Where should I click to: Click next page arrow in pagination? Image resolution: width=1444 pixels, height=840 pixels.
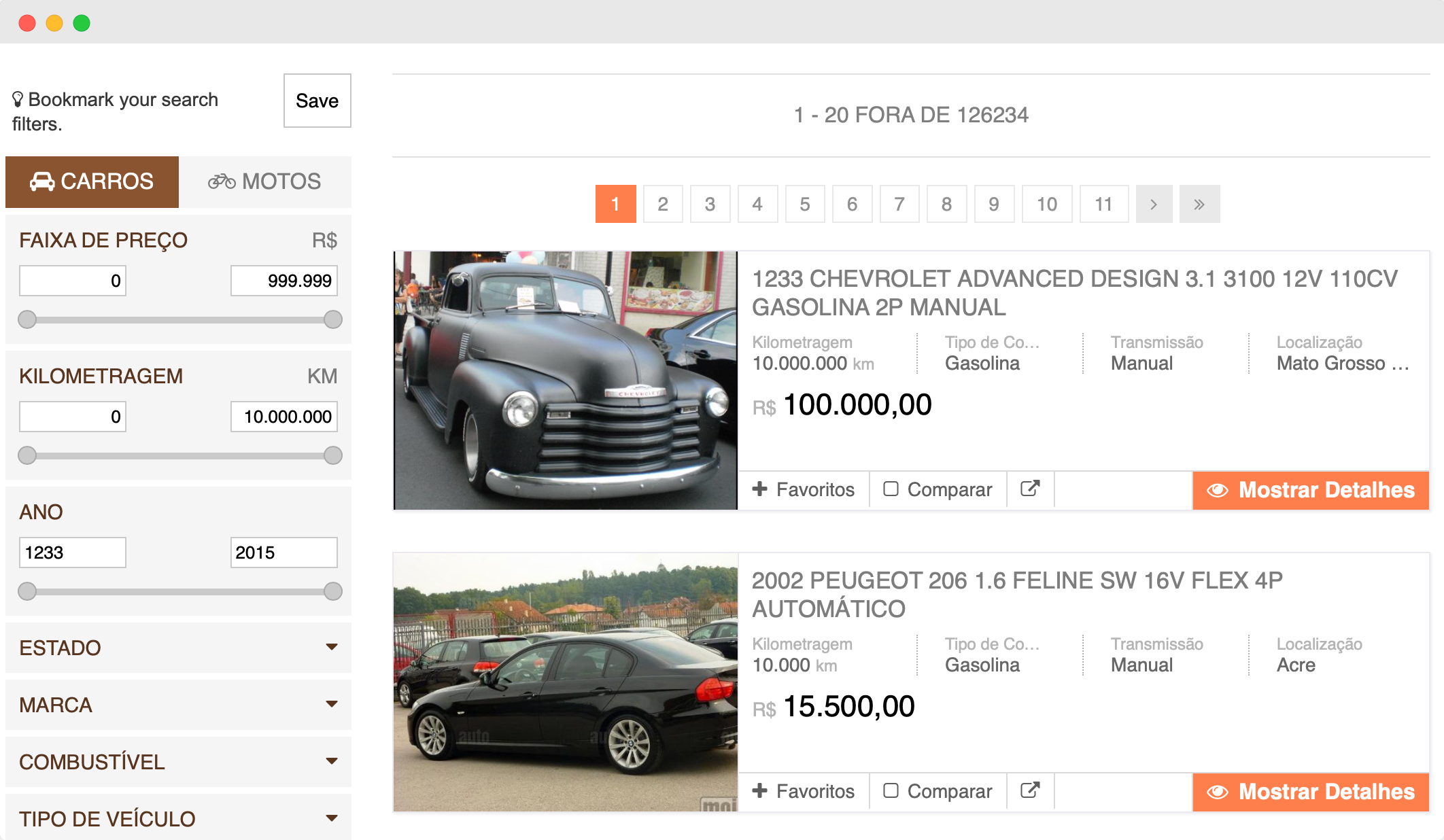(1154, 204)
